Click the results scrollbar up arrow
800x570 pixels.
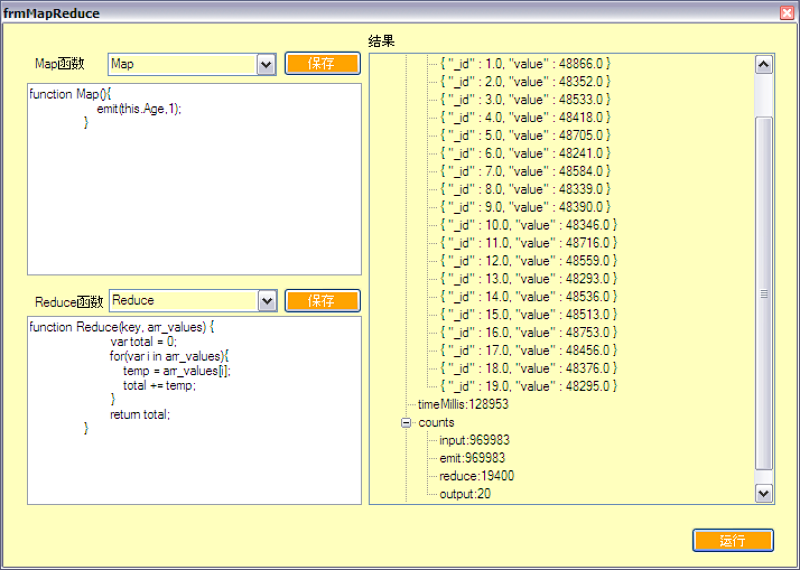point(763,64)
